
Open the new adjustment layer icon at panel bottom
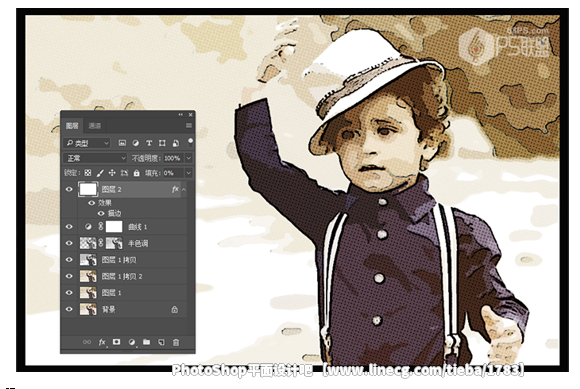tap(132, 342)
